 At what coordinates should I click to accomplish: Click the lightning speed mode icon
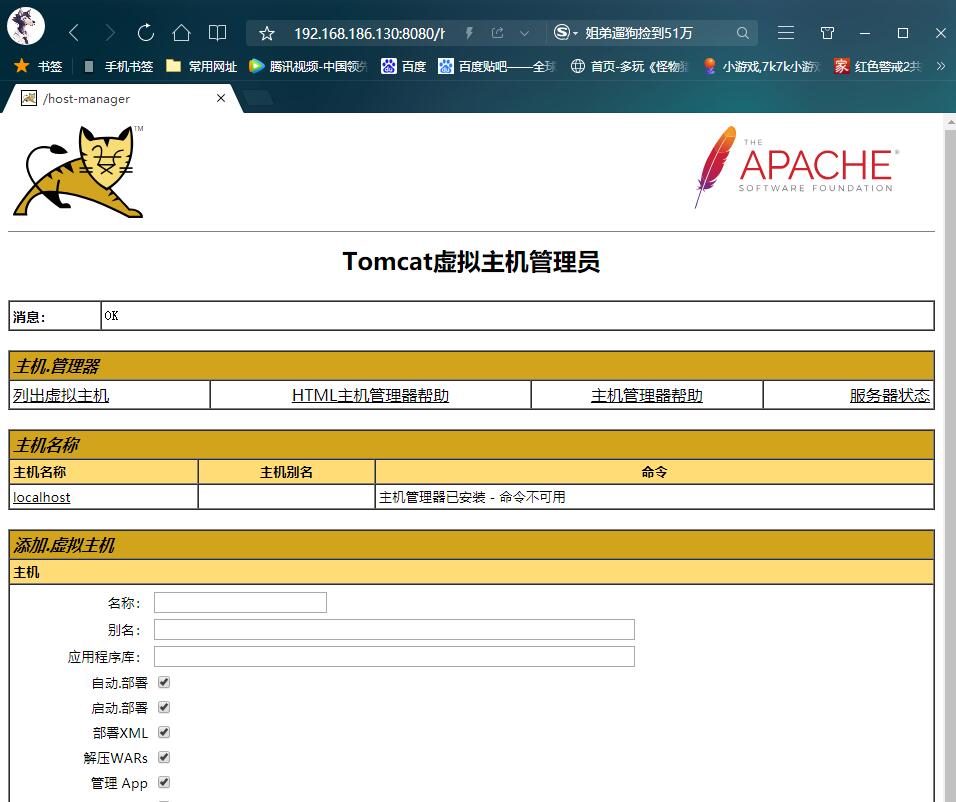pyautogui.click(x=469, y=33)
